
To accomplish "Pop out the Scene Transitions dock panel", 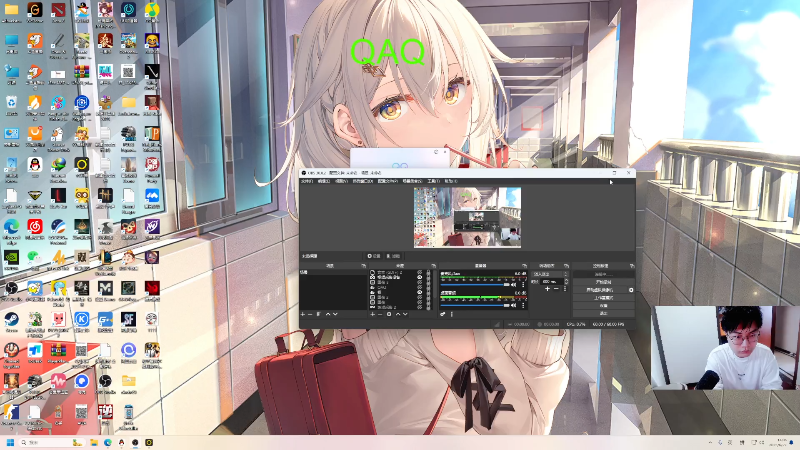I will [x=566, y=266].
